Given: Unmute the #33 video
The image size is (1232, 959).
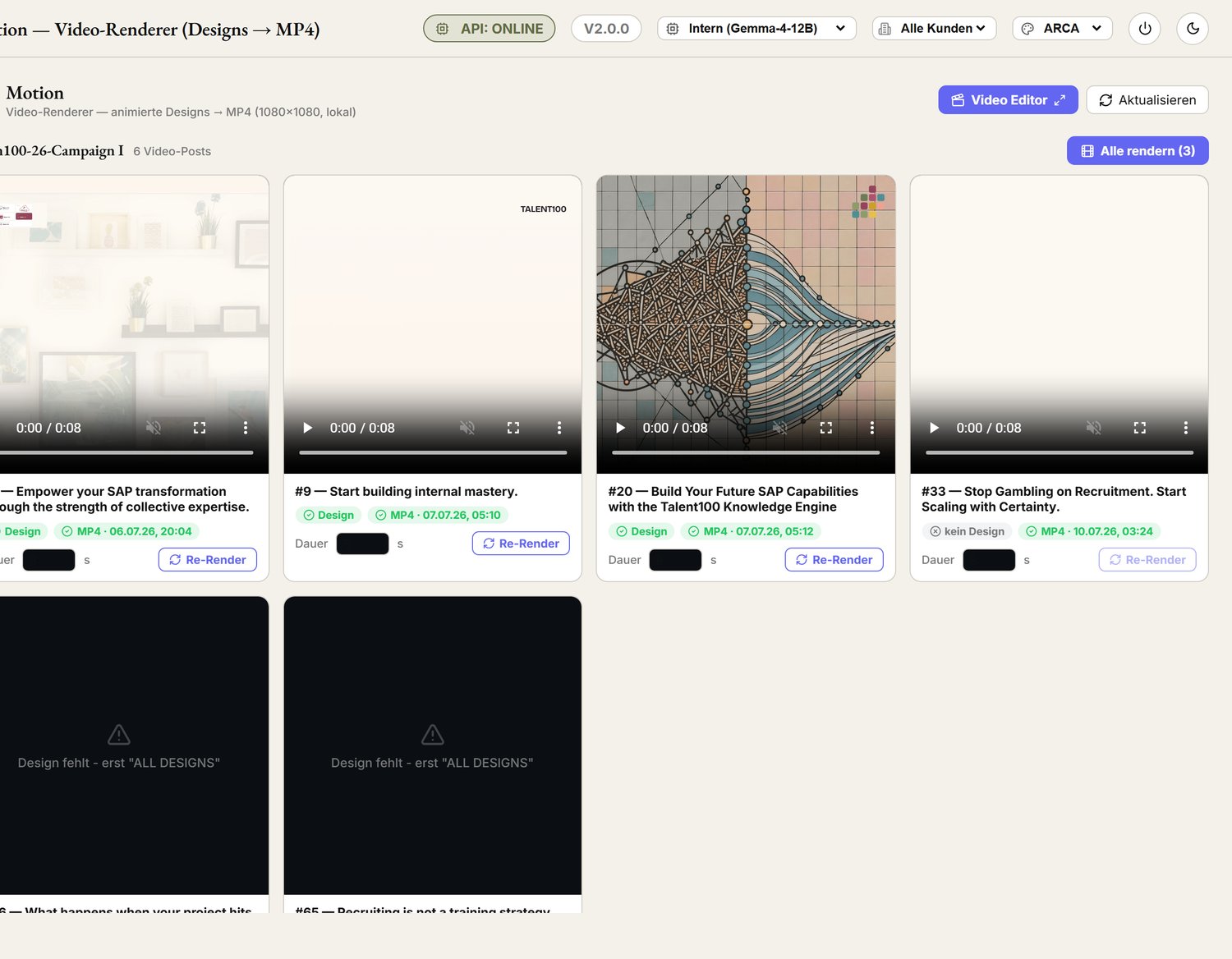Looking at the screenshot, I should (1093, 428).
